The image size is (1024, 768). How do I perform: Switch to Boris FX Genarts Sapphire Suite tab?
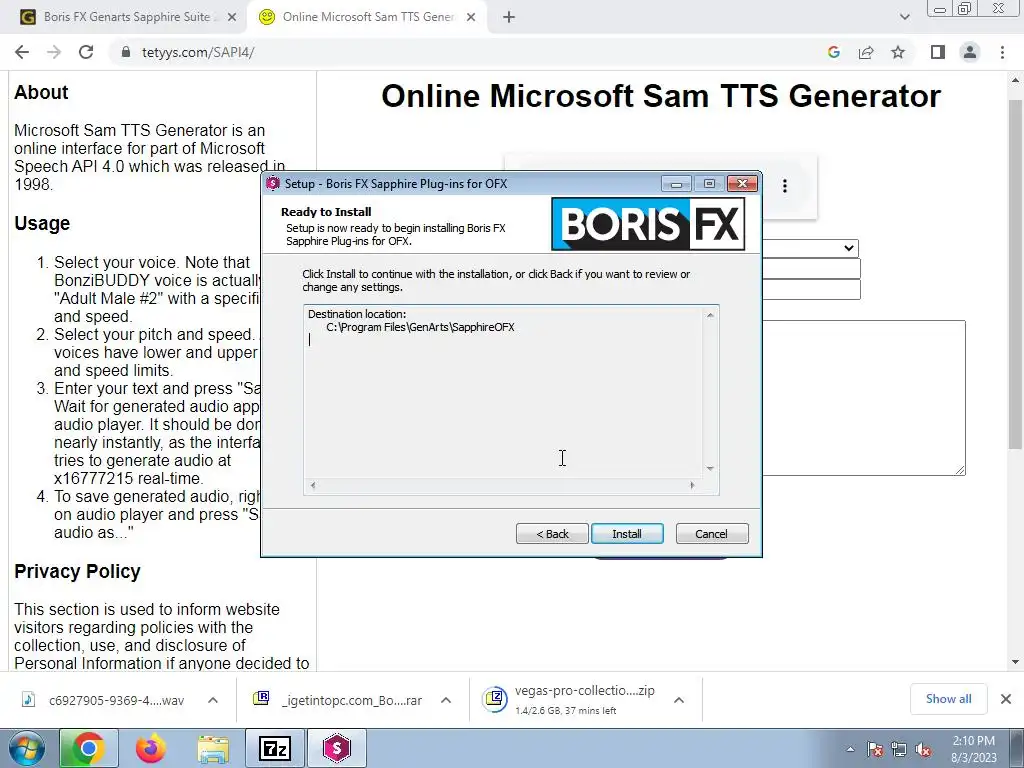[126, 17]
